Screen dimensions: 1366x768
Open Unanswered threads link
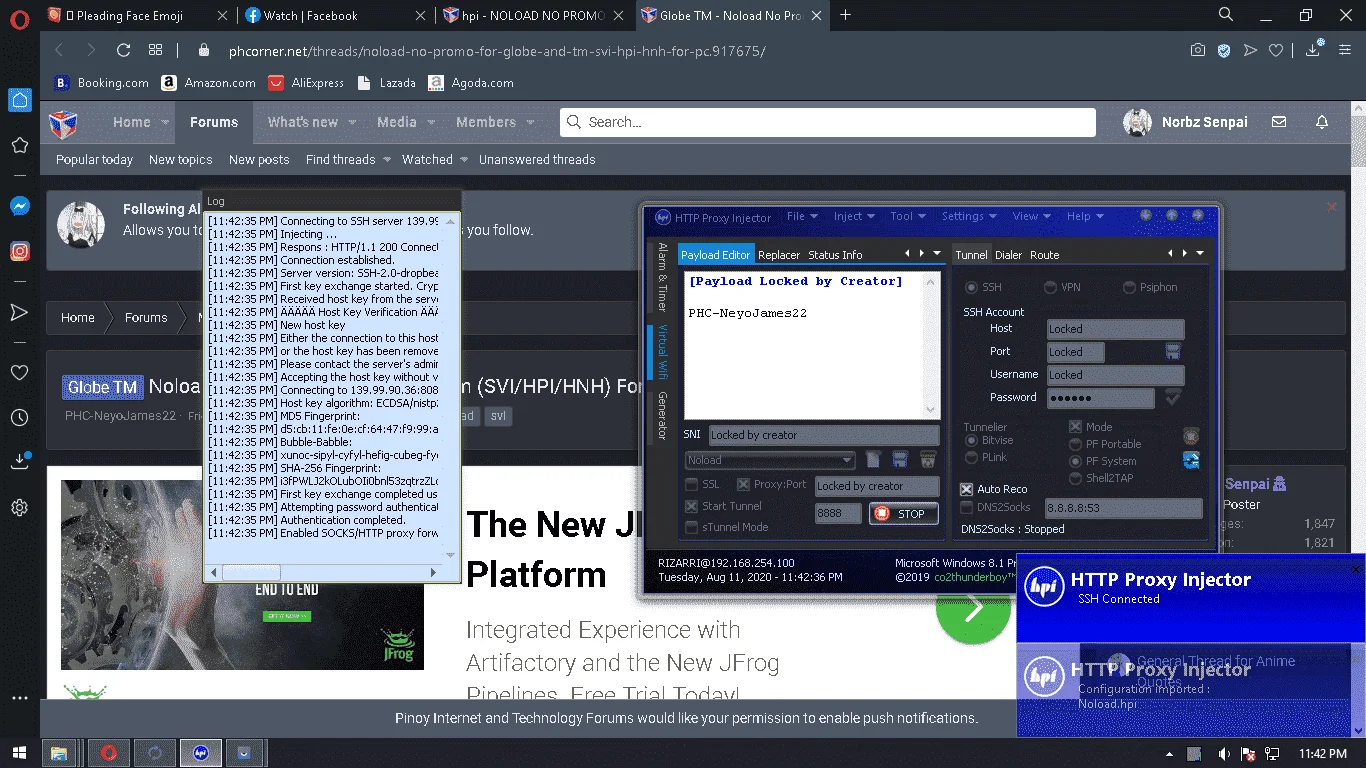pyautogui.click(x=537, y=160)
